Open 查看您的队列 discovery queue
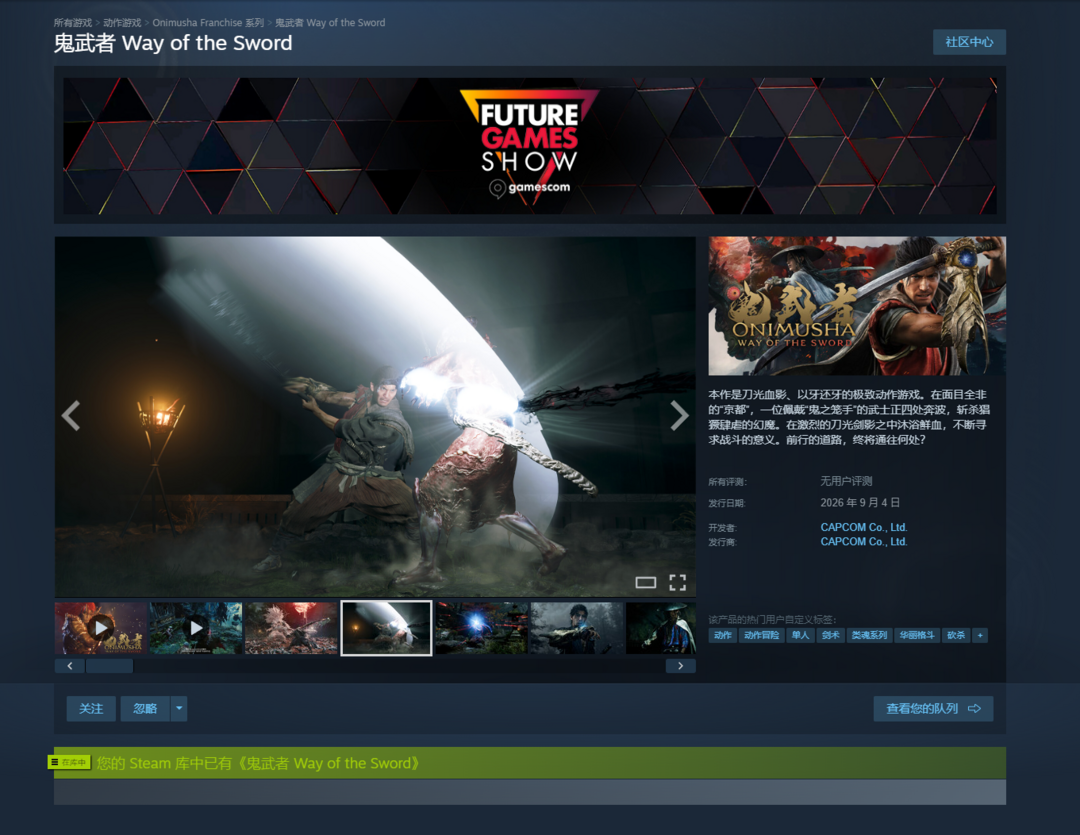Image resolution: width=1080 pixels, height=835 pixels. [x=933, y=708]
